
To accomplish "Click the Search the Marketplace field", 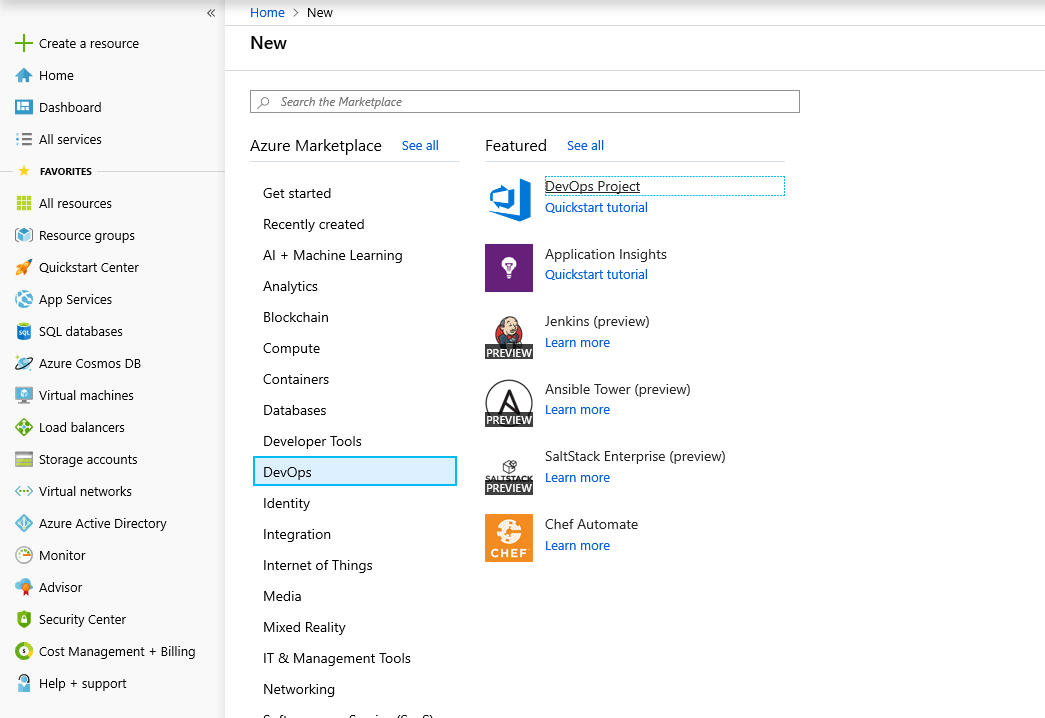I will [x=524, y=102].
